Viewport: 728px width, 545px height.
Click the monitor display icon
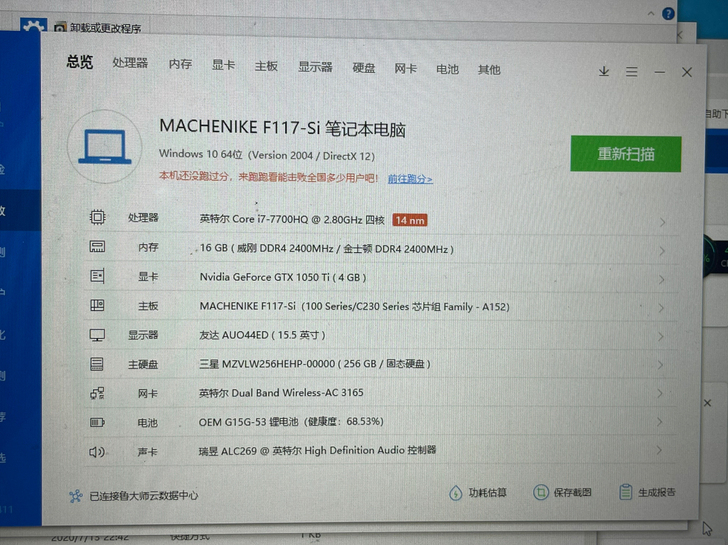click(97, 335)
